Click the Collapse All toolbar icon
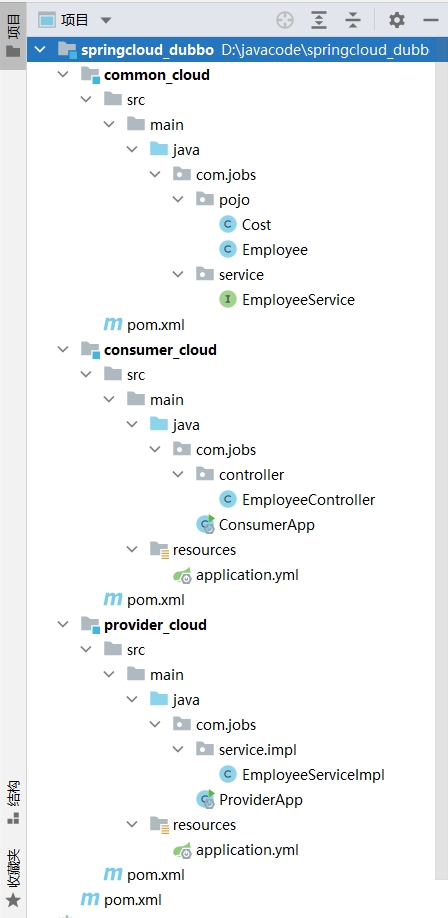This screenshot has height=918, width=448. (353, 20)
